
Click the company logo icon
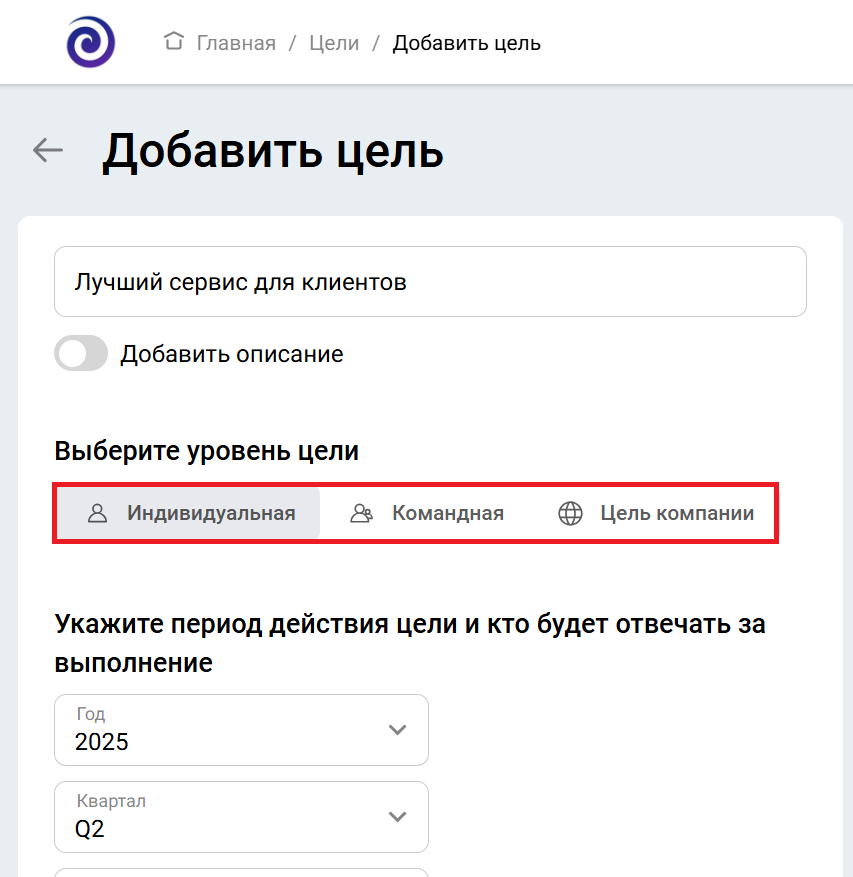coord(90,42)
